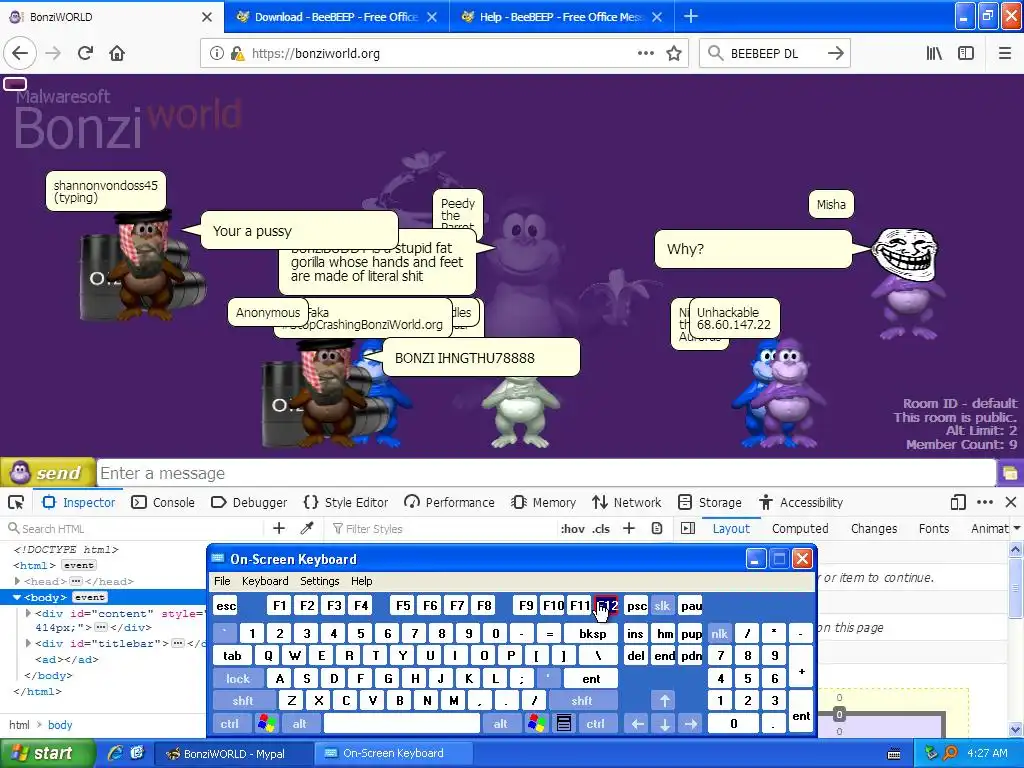The image size is (1024, 768).
Task: Toggle the left alt key
Action: [x=299, y=724]
